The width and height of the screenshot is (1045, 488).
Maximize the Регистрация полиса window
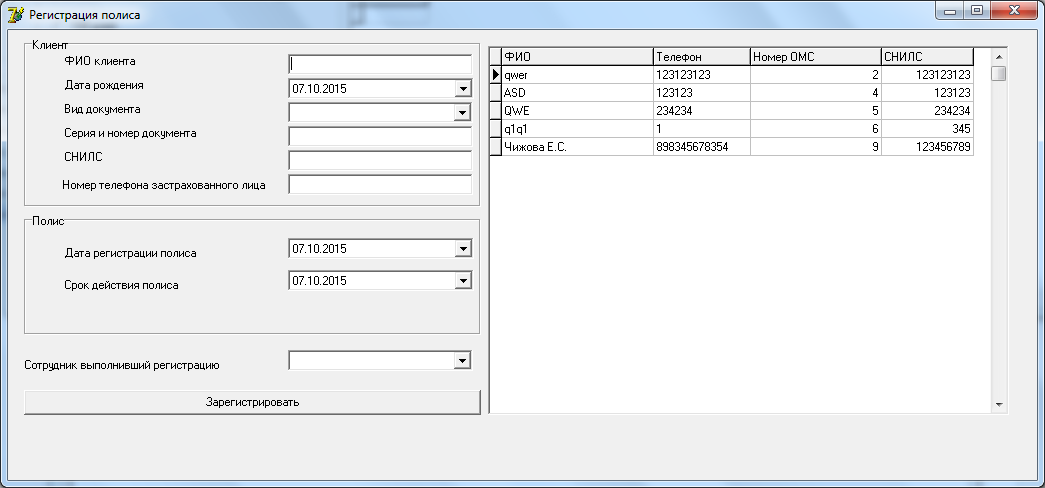tap(977, 11)
